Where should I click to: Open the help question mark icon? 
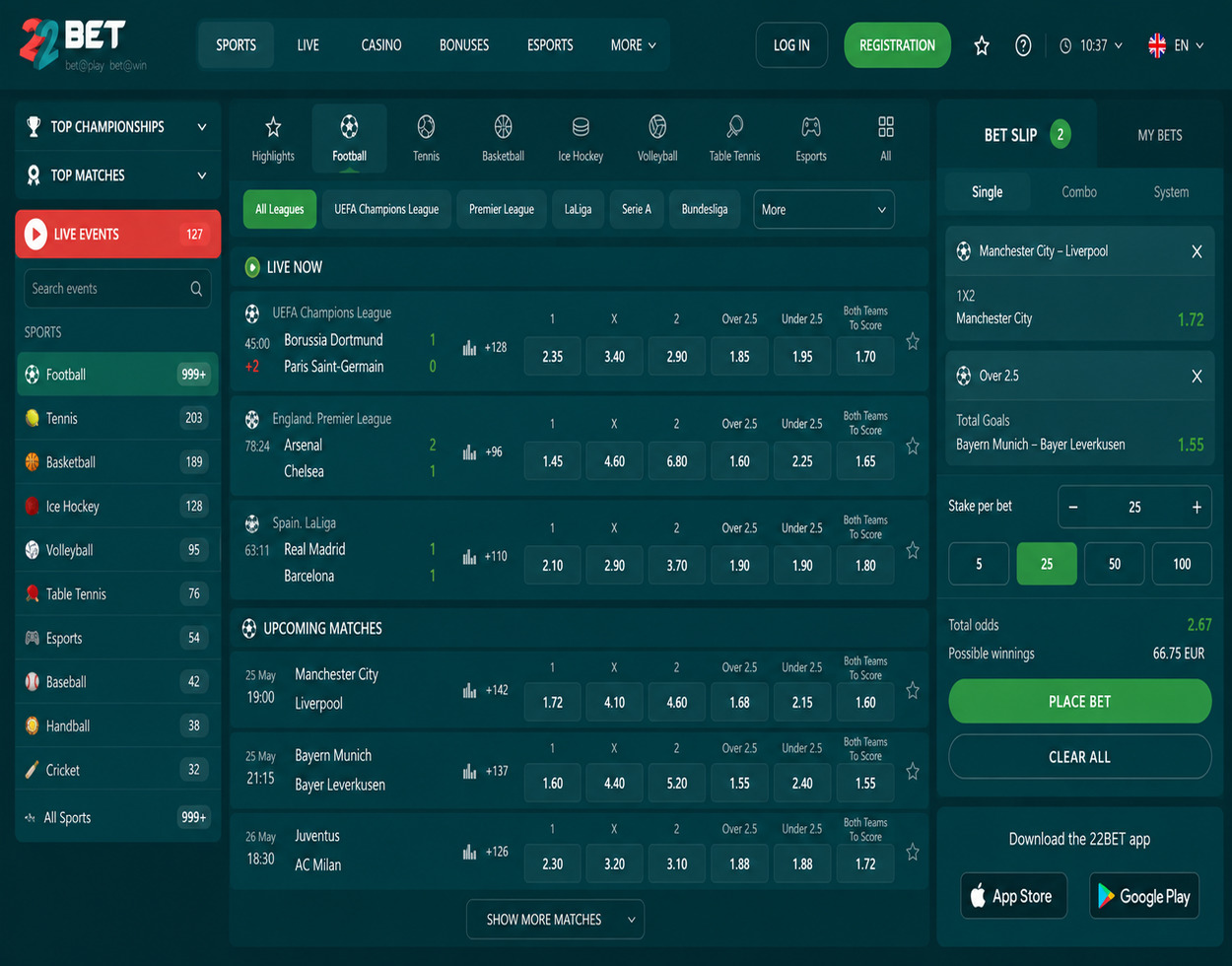coord(1023,45)
